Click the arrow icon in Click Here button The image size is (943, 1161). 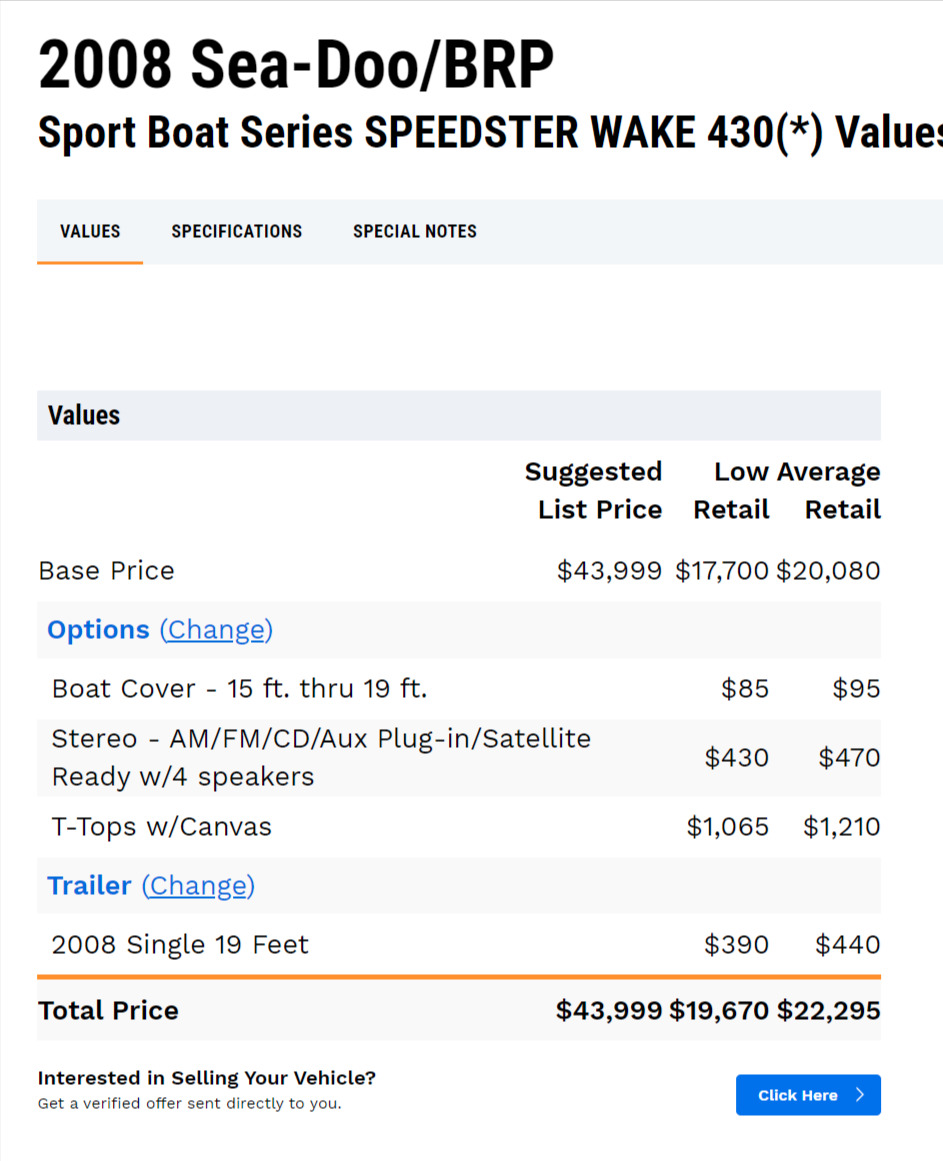(x=860, y=1095)
